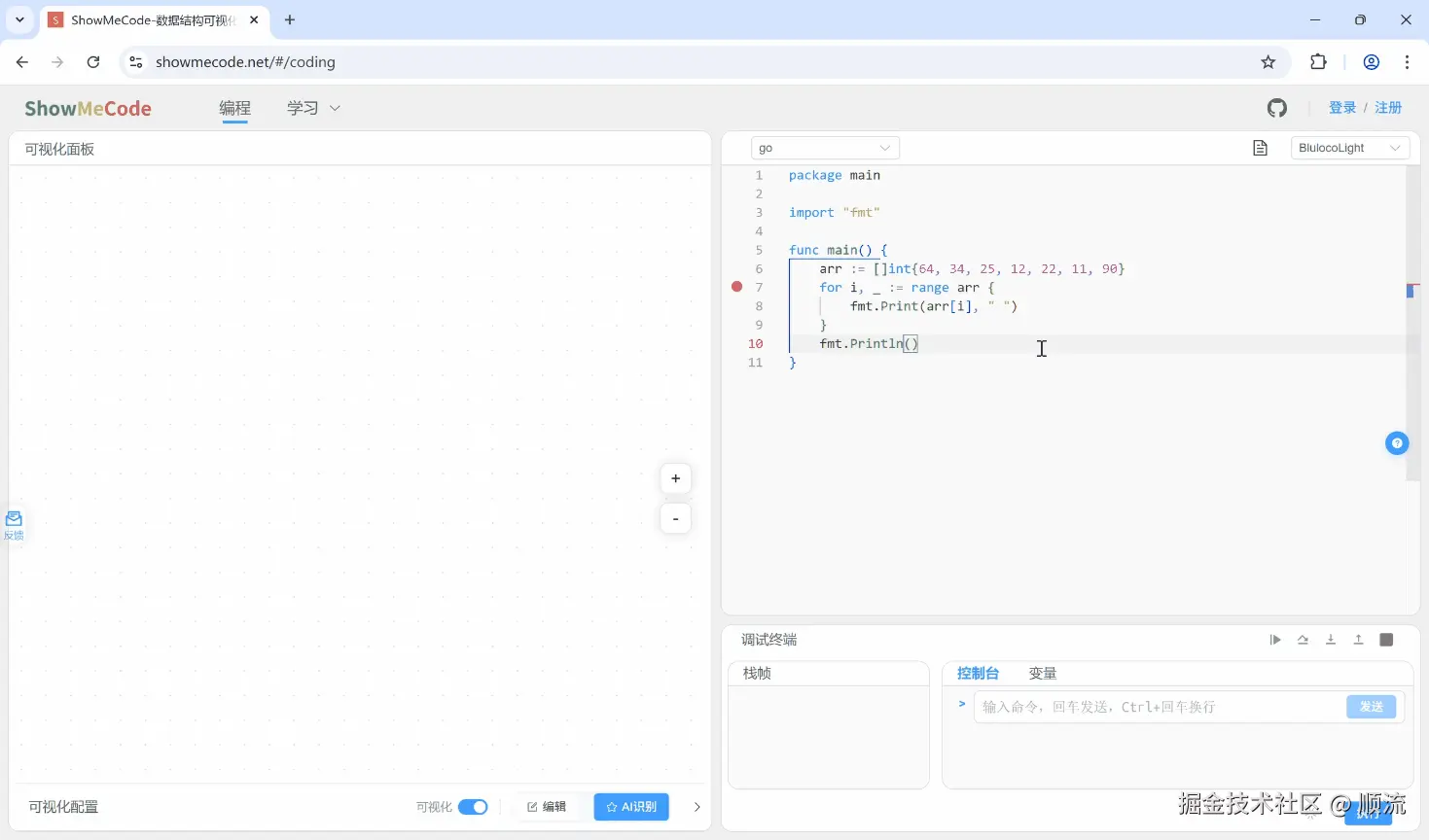The height and width of the screenshot is (840, 1429).
Task: Click the 'import "fmt"' code line
Action: click(835, 213)
